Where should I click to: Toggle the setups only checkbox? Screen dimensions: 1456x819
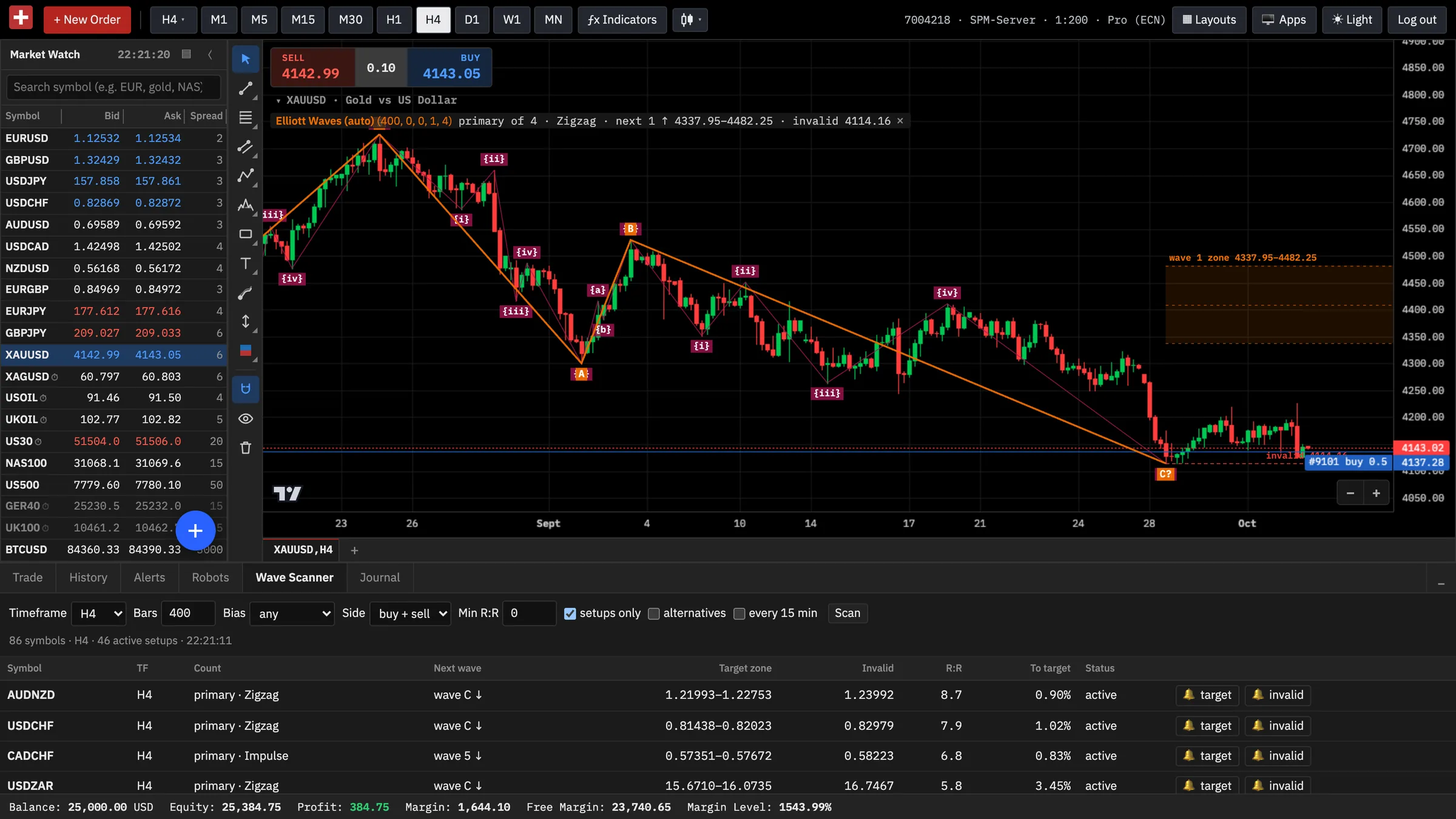pos(570,613)
